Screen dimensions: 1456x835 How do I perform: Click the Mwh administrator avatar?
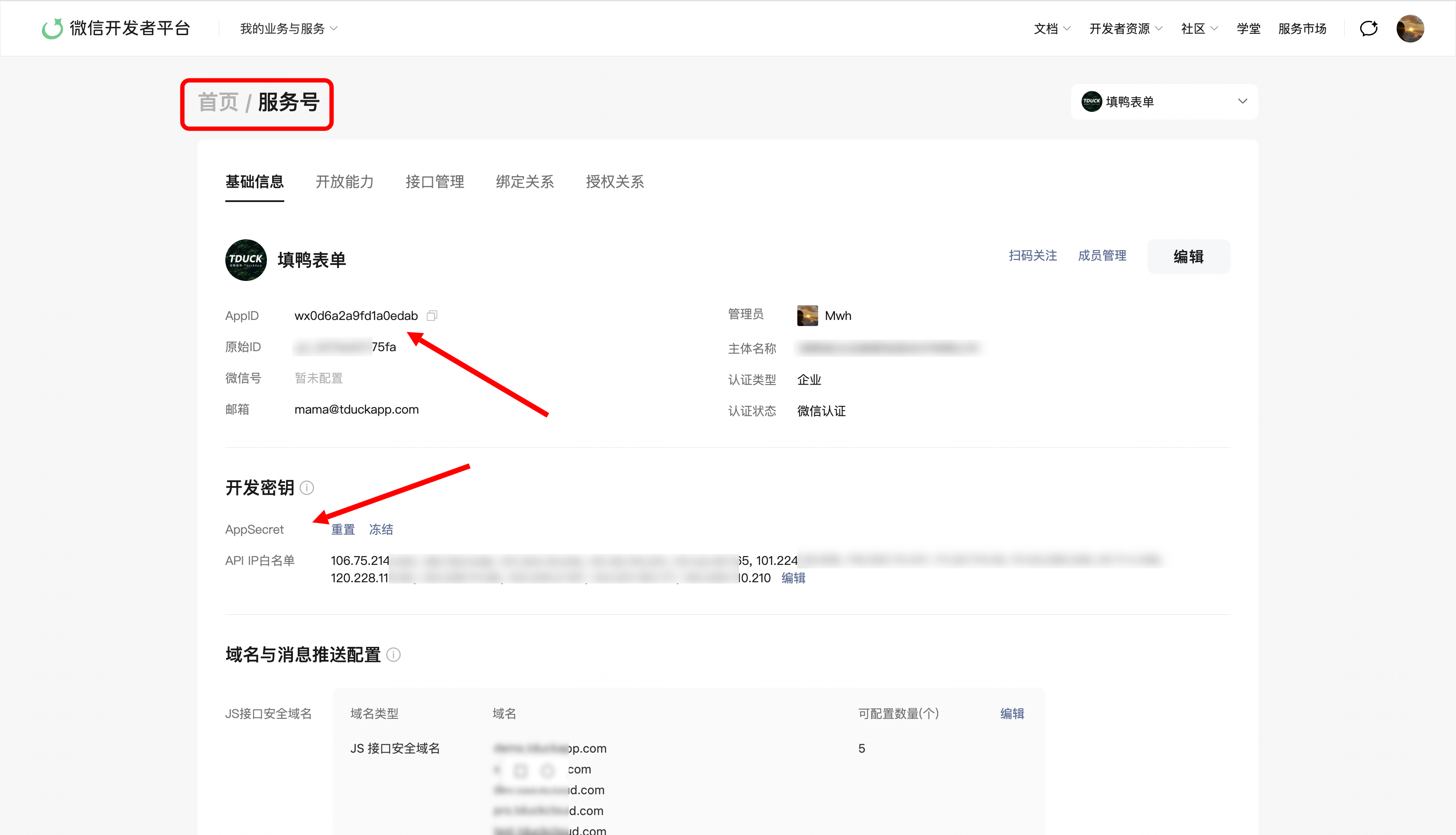pyautogui.click(x=807, y=316)
